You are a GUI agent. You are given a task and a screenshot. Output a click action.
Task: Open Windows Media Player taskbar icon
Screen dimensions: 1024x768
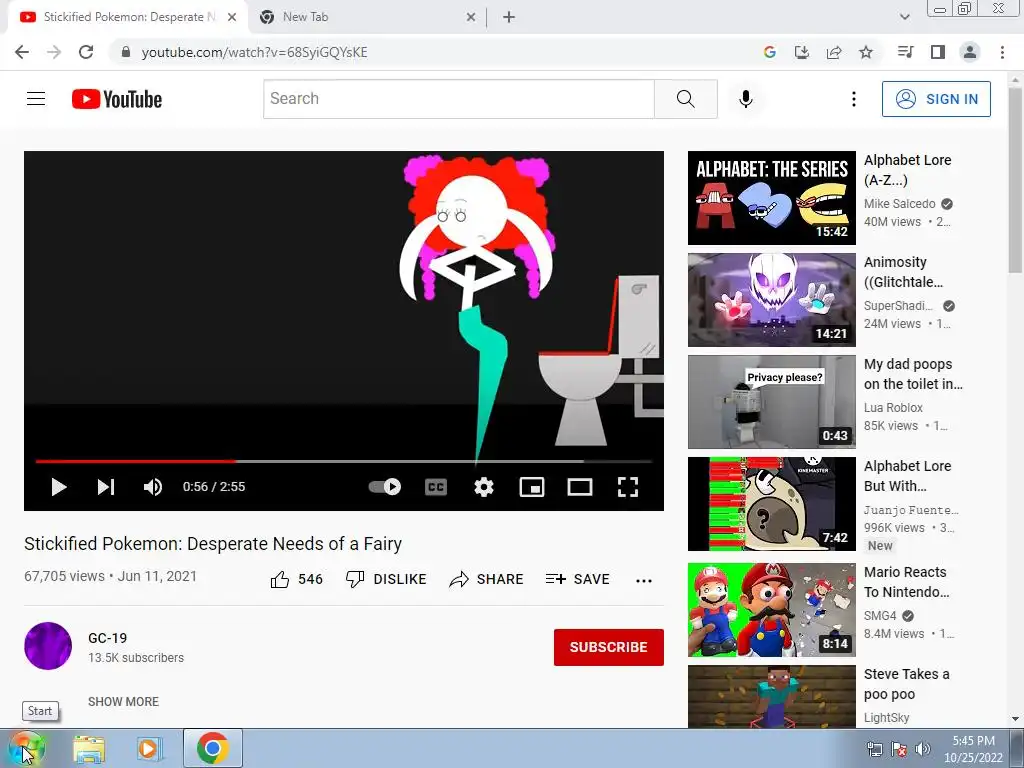pyautogui.click(x=149, y=748)
